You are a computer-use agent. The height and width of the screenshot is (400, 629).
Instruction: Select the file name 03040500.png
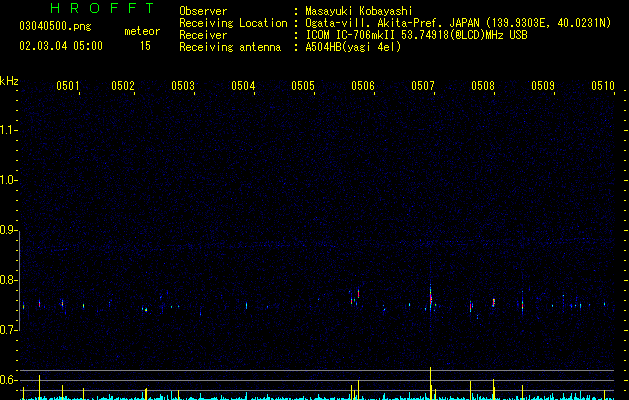pos(55,26)
